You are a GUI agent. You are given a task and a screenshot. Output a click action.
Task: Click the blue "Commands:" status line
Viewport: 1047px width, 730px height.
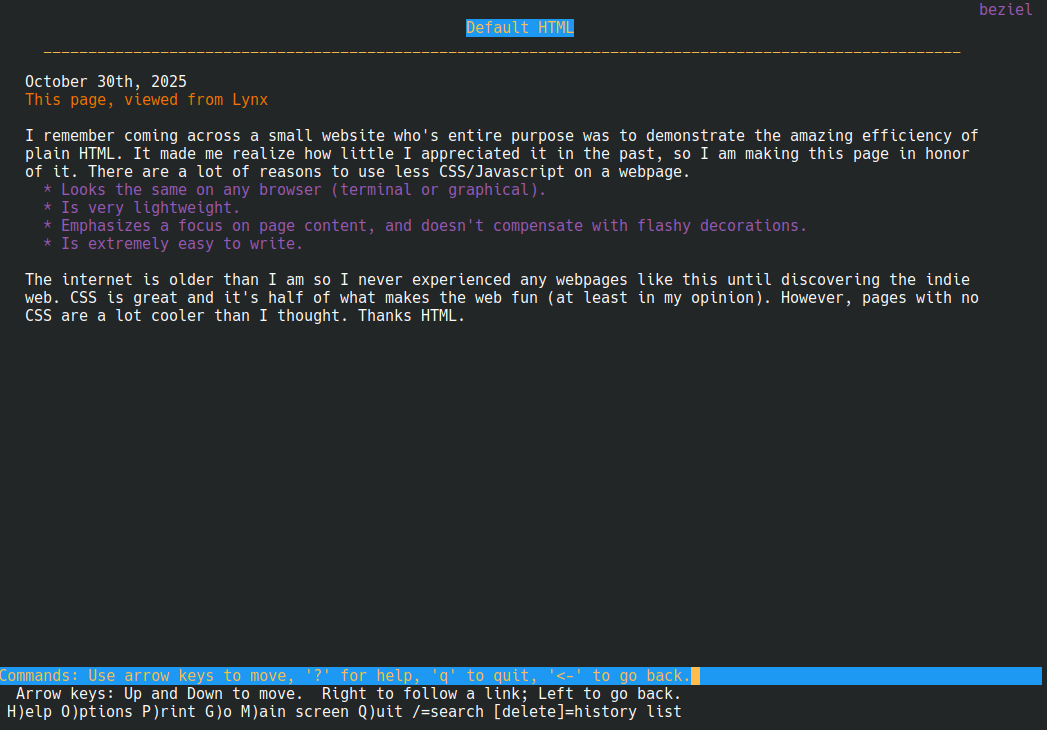pyautogui.click(x=345, y=676)
